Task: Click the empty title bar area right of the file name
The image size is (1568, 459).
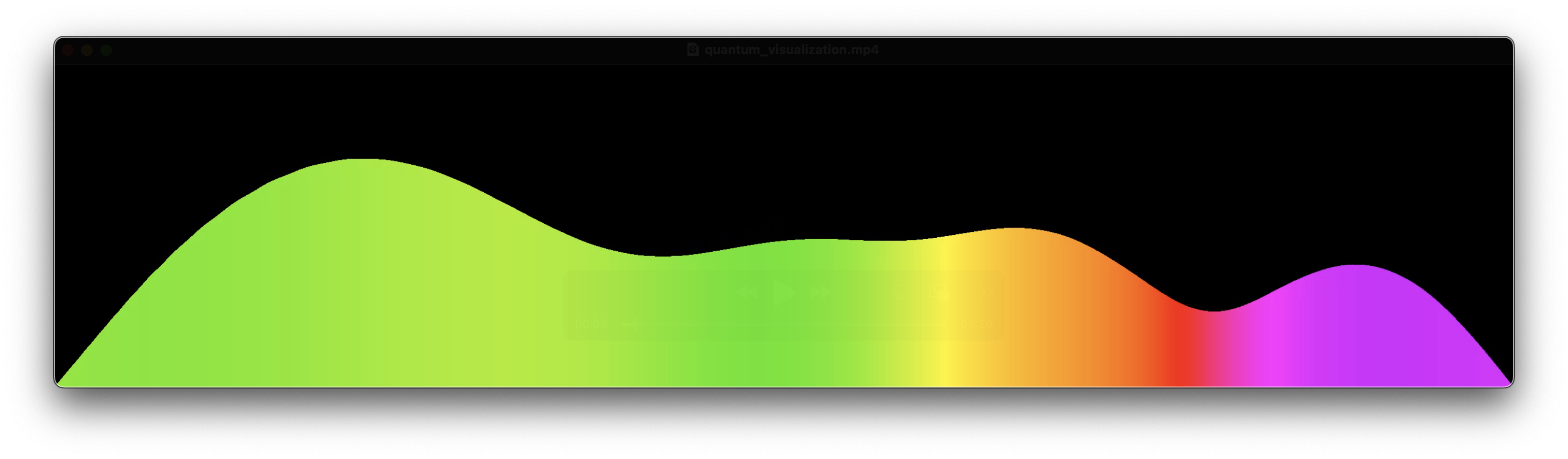Action: coord(1157,50)
